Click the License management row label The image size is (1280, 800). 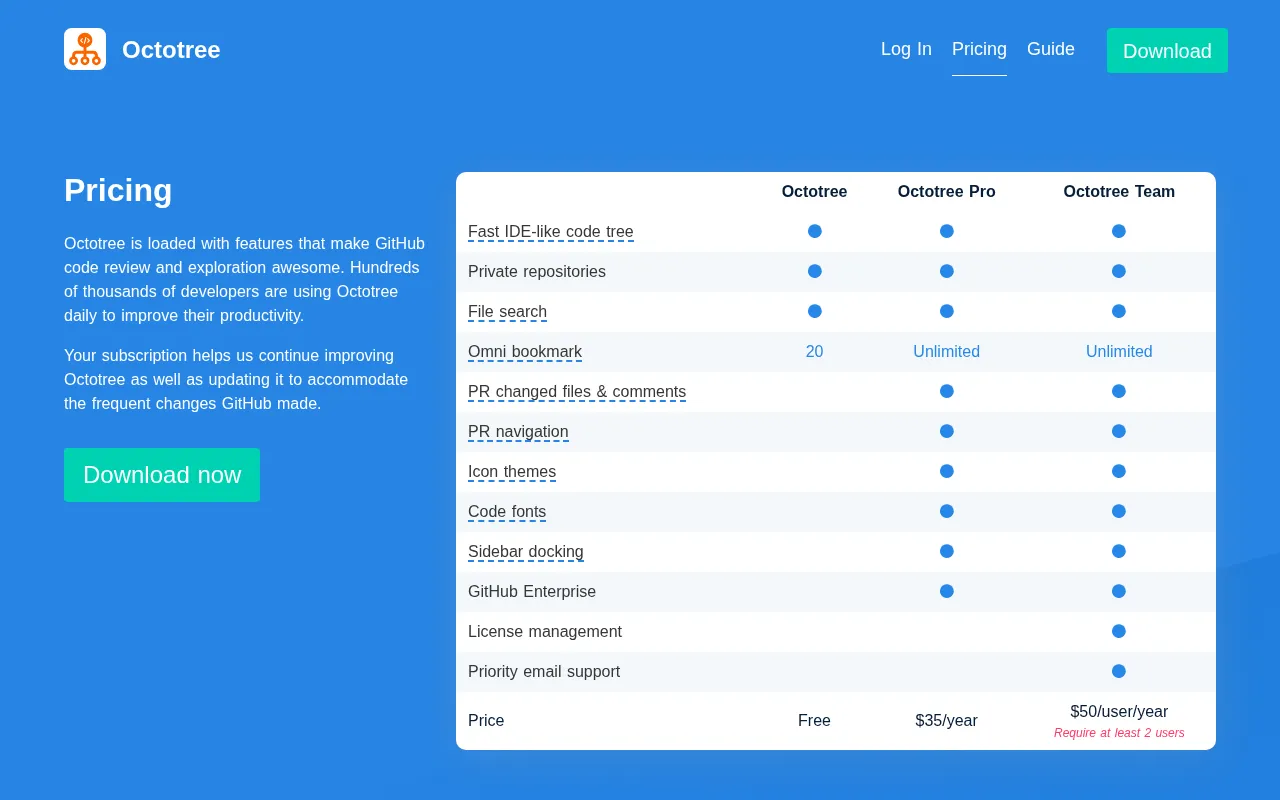point(545,632)
